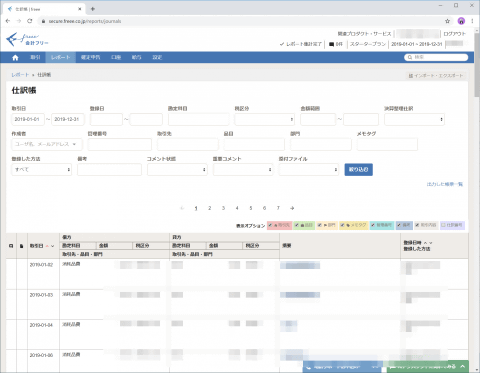The image size is (480, 373).
Task: Toggle the 取引内容 display option checkbox
Action: pyautogui.click(x=417, y=225)
